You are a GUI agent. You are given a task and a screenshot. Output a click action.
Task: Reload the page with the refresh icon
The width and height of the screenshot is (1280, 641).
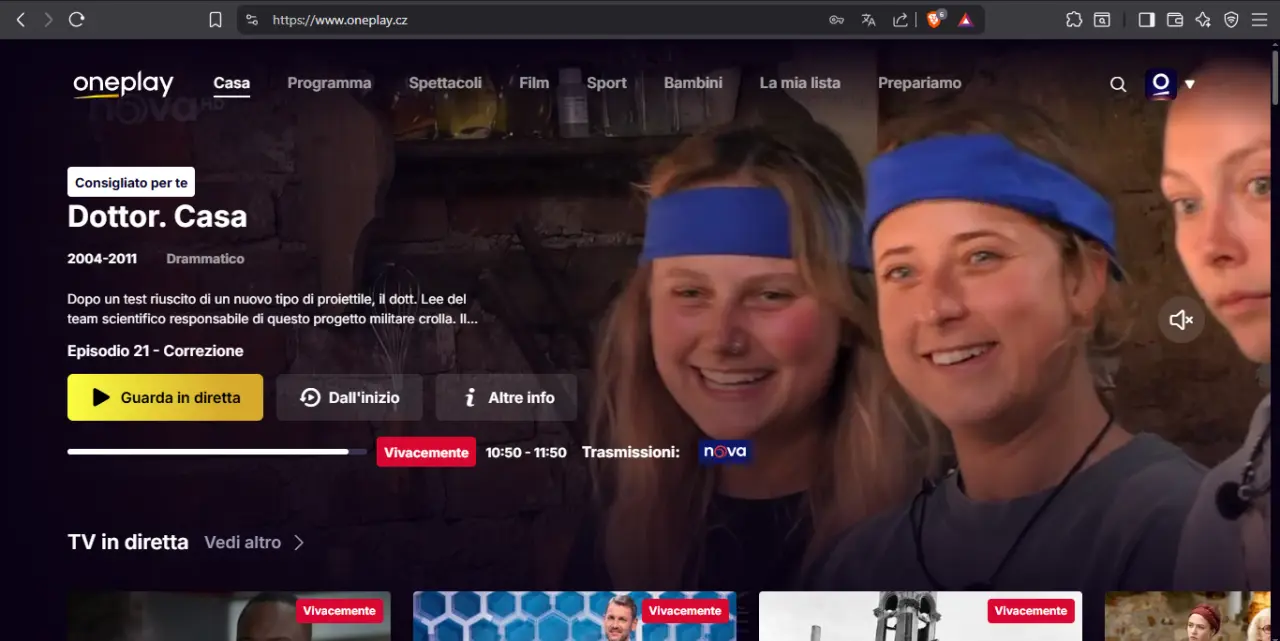pos(76,19)
